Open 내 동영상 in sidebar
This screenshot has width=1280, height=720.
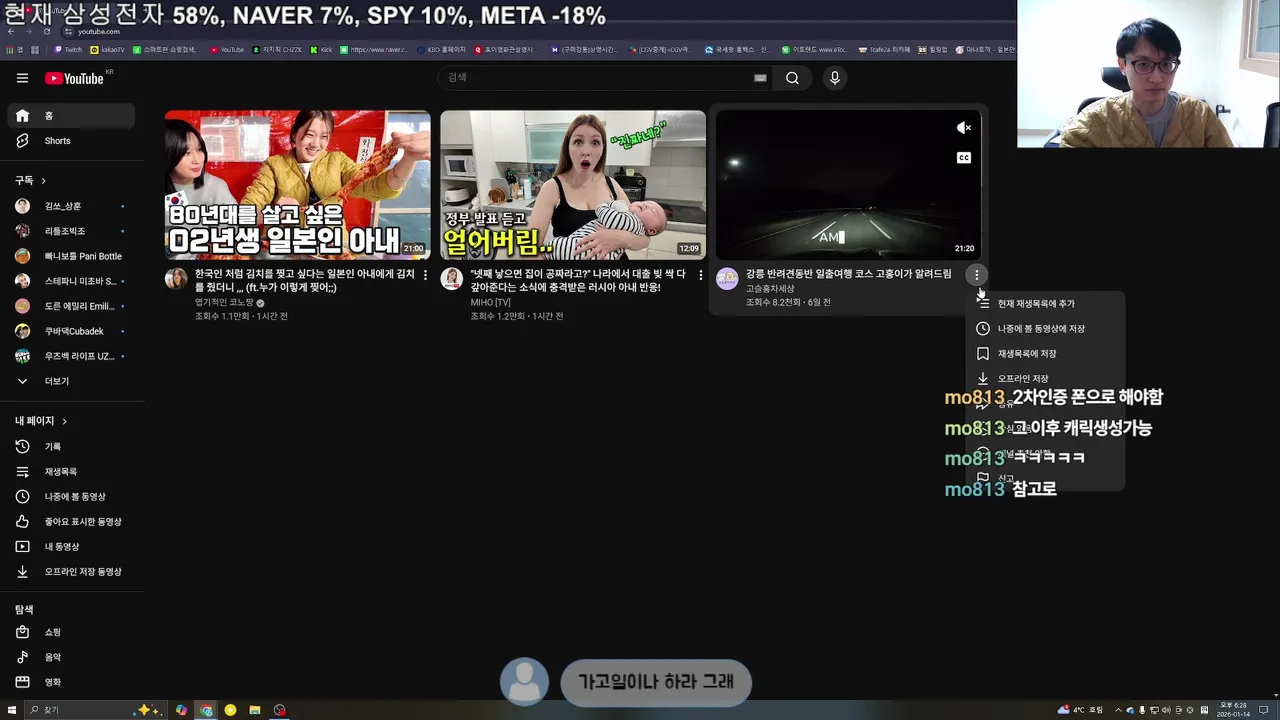[x=70, y=546]
